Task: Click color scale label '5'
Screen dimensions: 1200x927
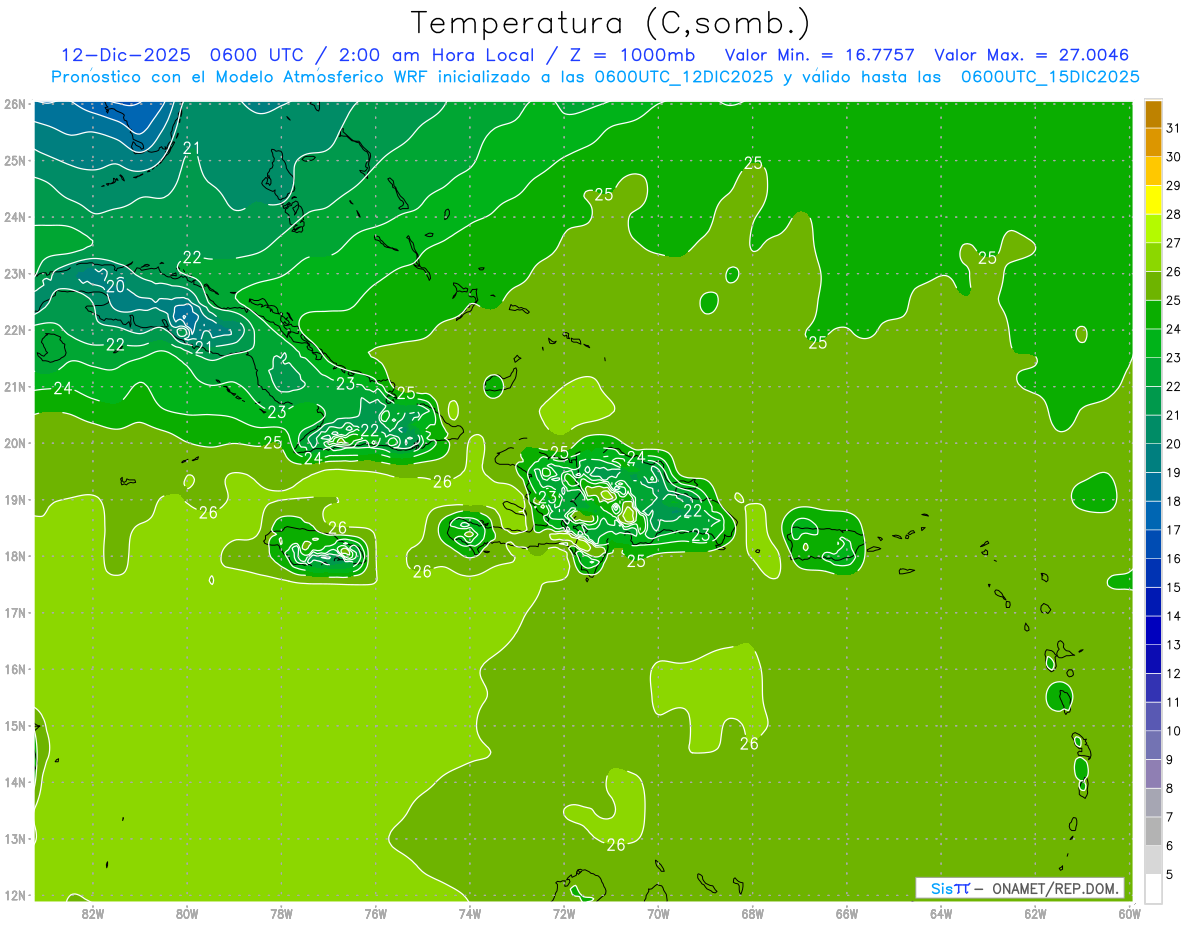Action: tap(1170, 875)
